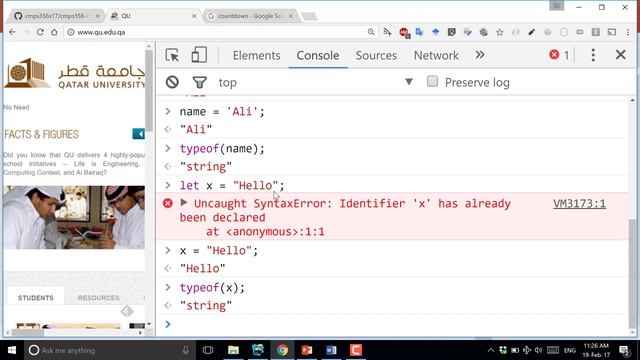This screenshot has width=640, height=360.
Task: Click the Qatar University logo
Action: click(75, 73)
